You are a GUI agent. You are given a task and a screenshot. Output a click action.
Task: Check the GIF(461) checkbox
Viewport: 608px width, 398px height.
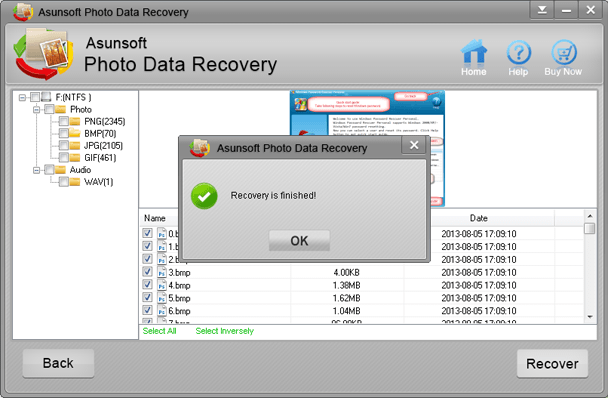pos(64,157)
